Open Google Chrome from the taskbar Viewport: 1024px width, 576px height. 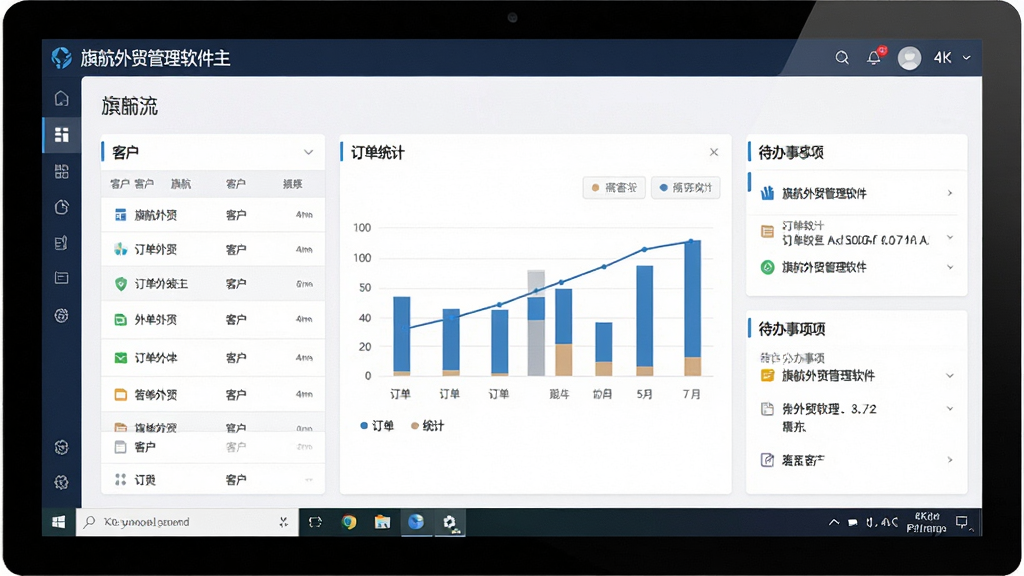[x=349, y=522]
